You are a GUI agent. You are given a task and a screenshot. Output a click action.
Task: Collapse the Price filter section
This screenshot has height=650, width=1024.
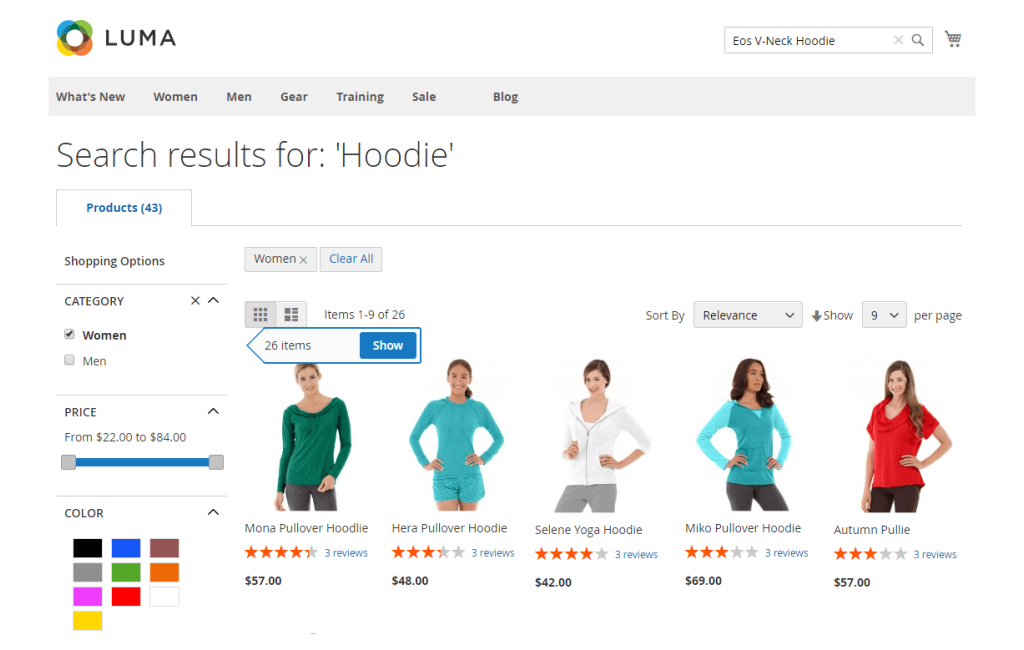pyautogui.click(x=213, y=411)
